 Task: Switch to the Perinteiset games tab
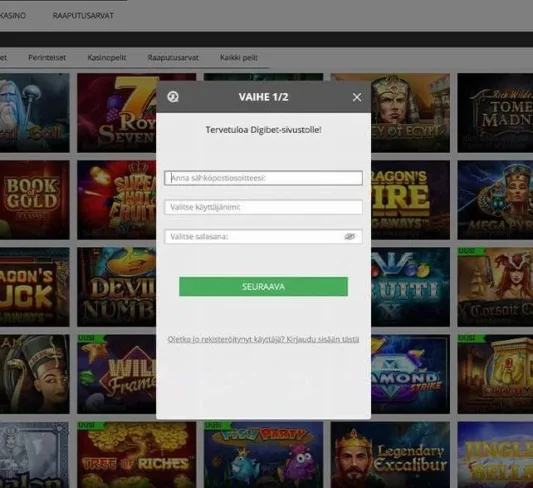(47, 58)
